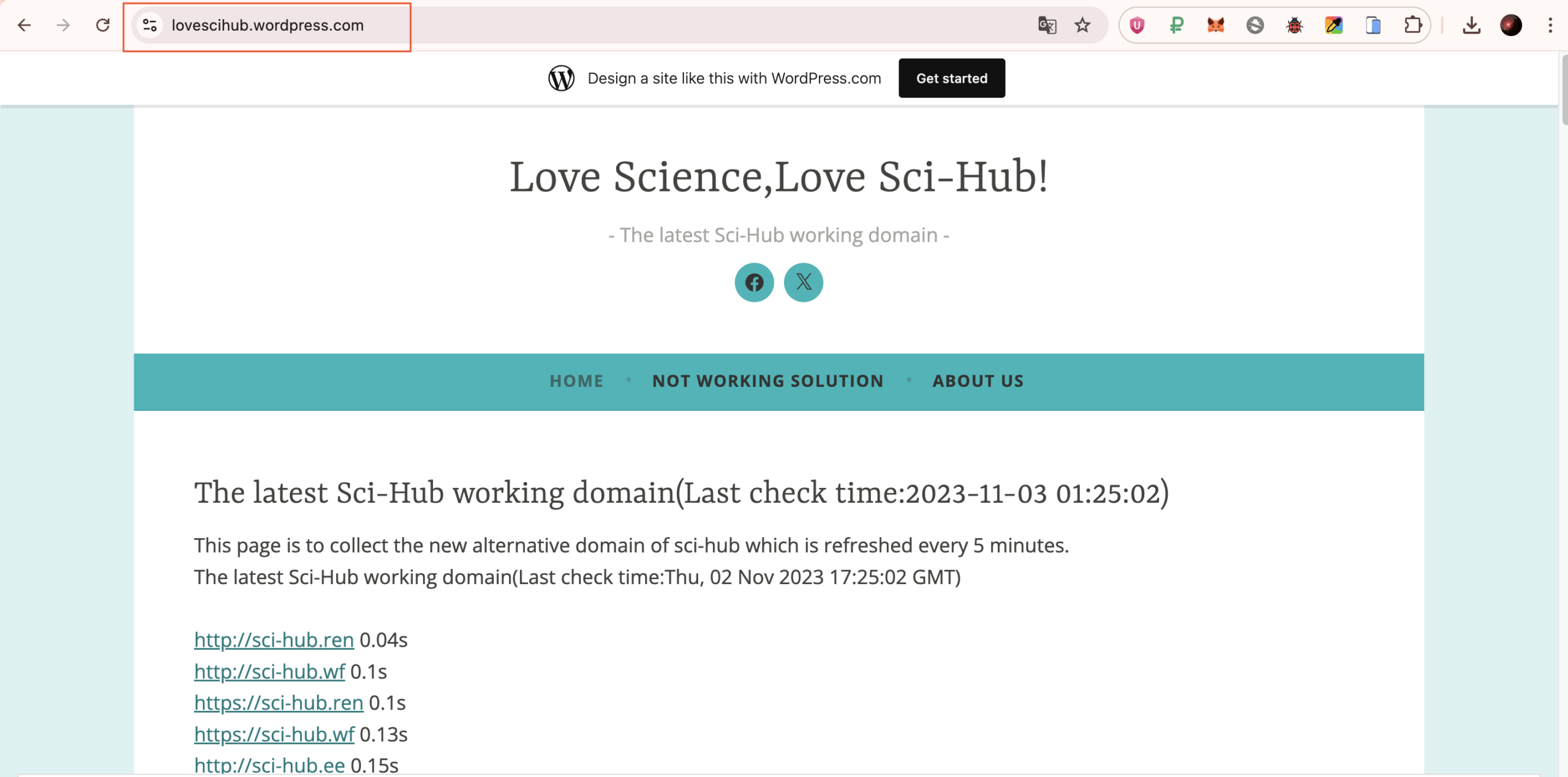Open the gray circular S extension icon
Image resolution: width=1568 pixels, height=777 pixels.
pos(1255,25)
